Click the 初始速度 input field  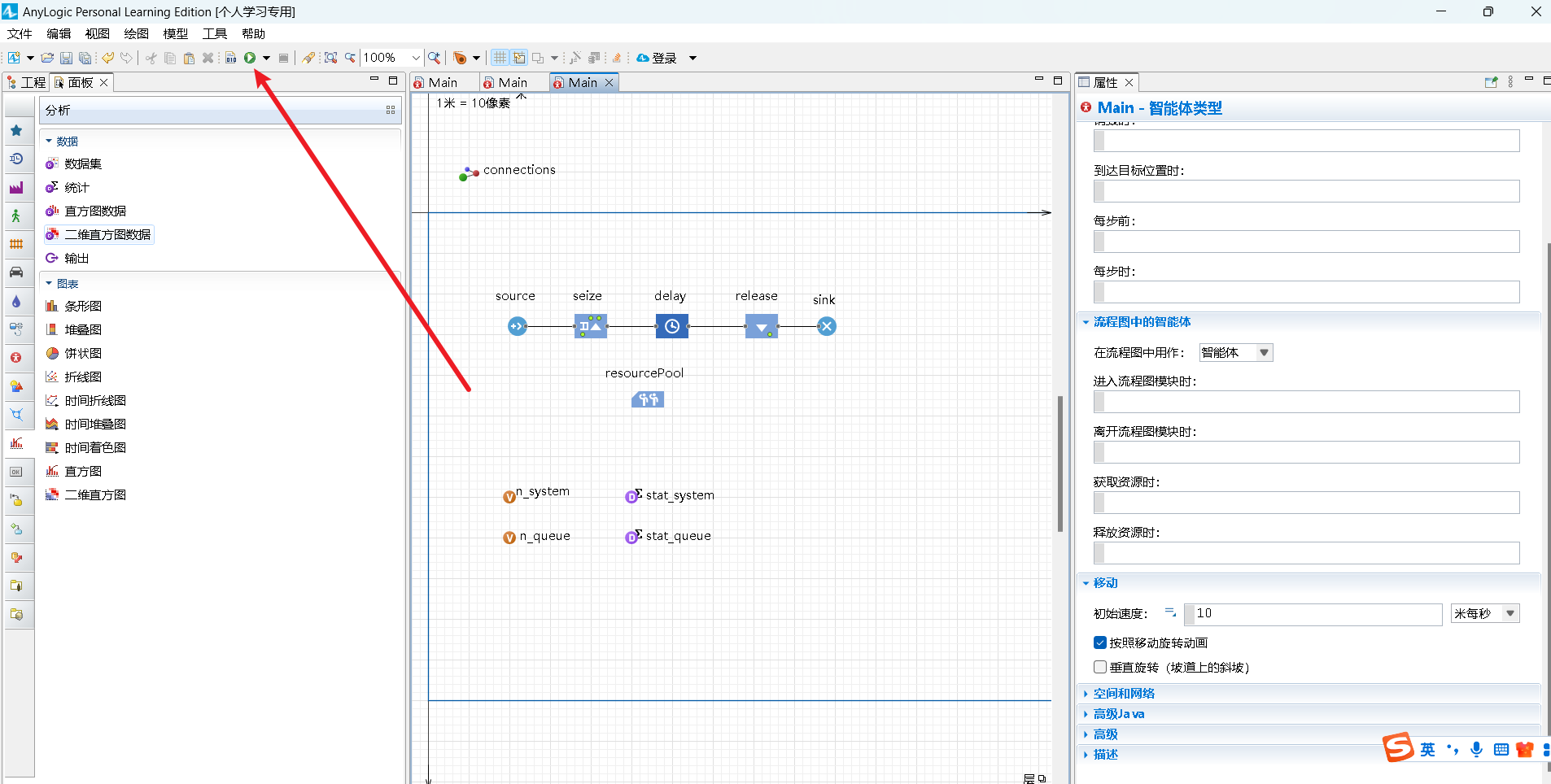1313,613
